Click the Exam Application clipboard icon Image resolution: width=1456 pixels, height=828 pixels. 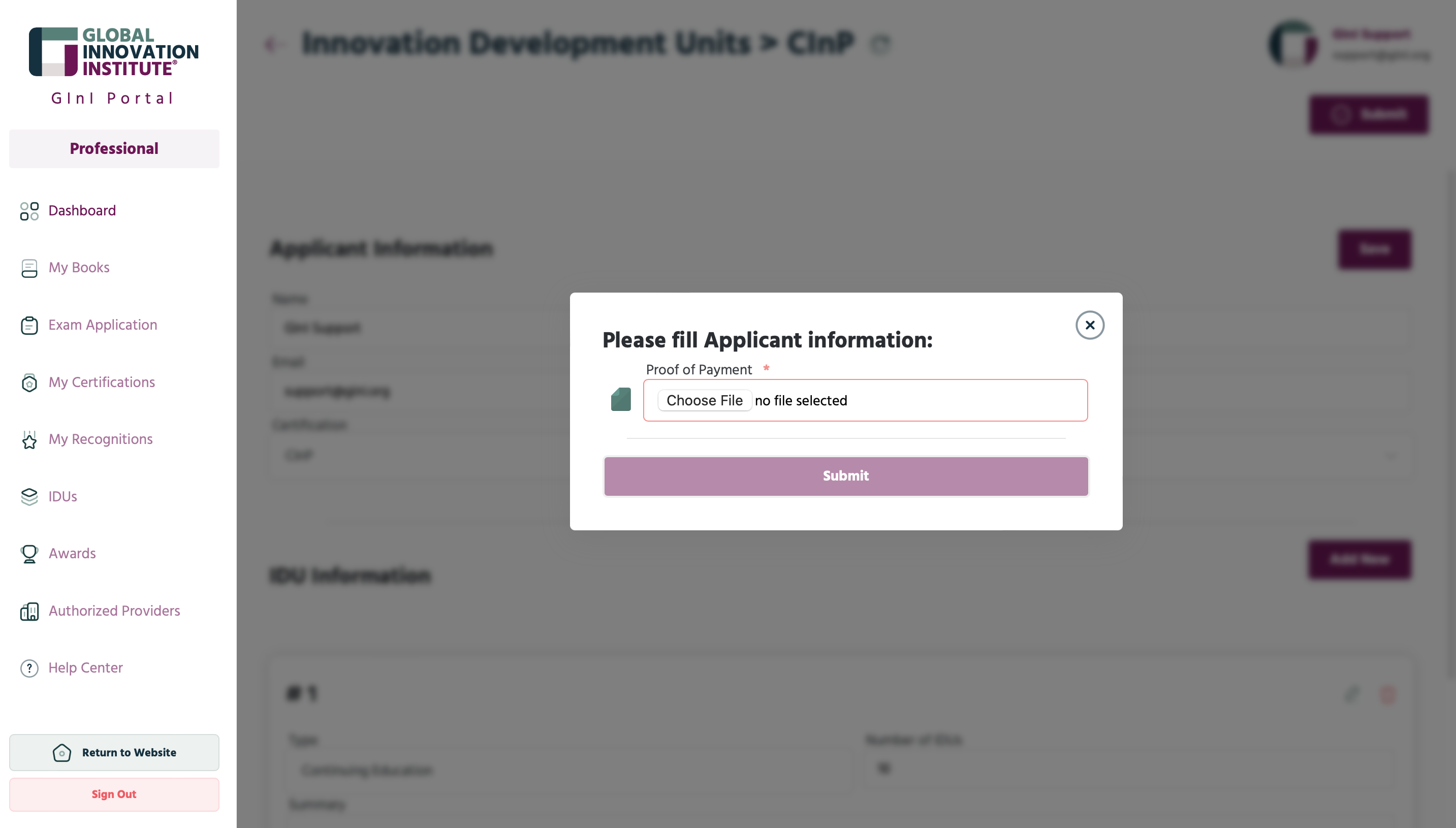click(x=29, y=325)
